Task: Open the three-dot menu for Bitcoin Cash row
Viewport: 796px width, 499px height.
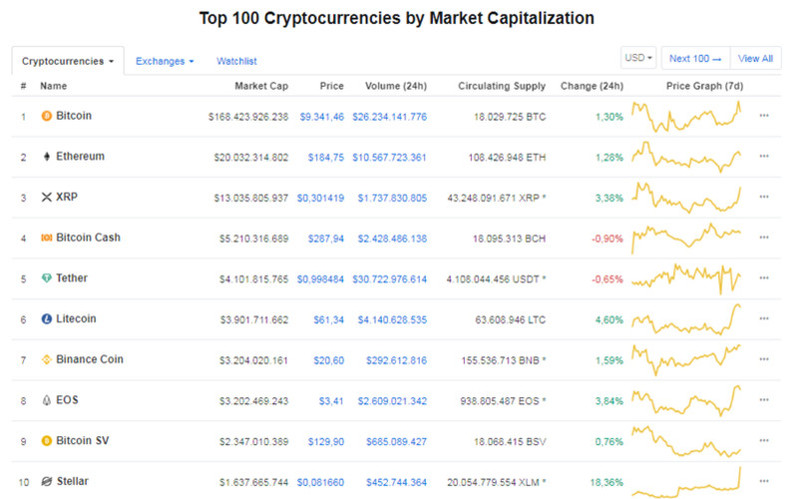Action: [764, 237]
